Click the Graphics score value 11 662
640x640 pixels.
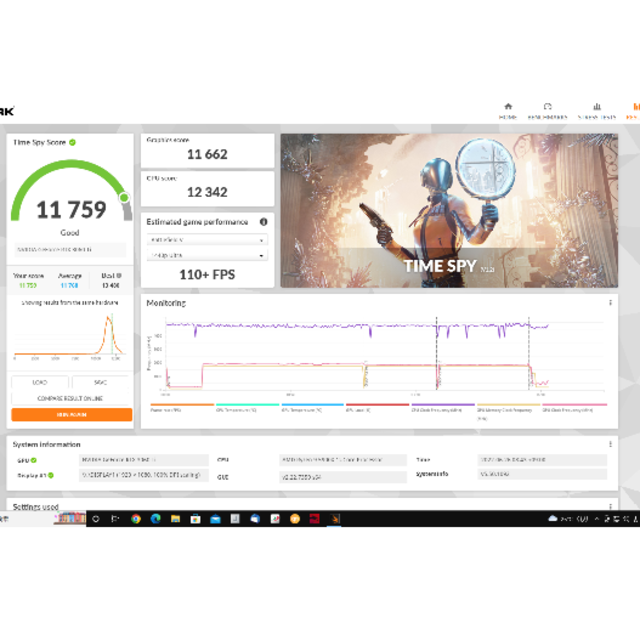207,154
